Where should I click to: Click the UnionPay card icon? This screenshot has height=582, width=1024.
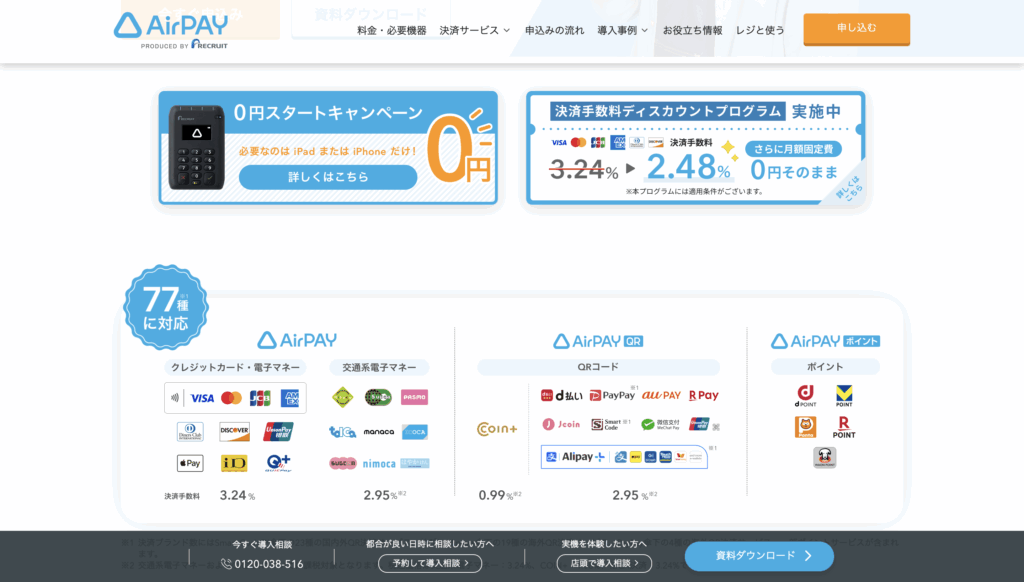pos(278,431)
